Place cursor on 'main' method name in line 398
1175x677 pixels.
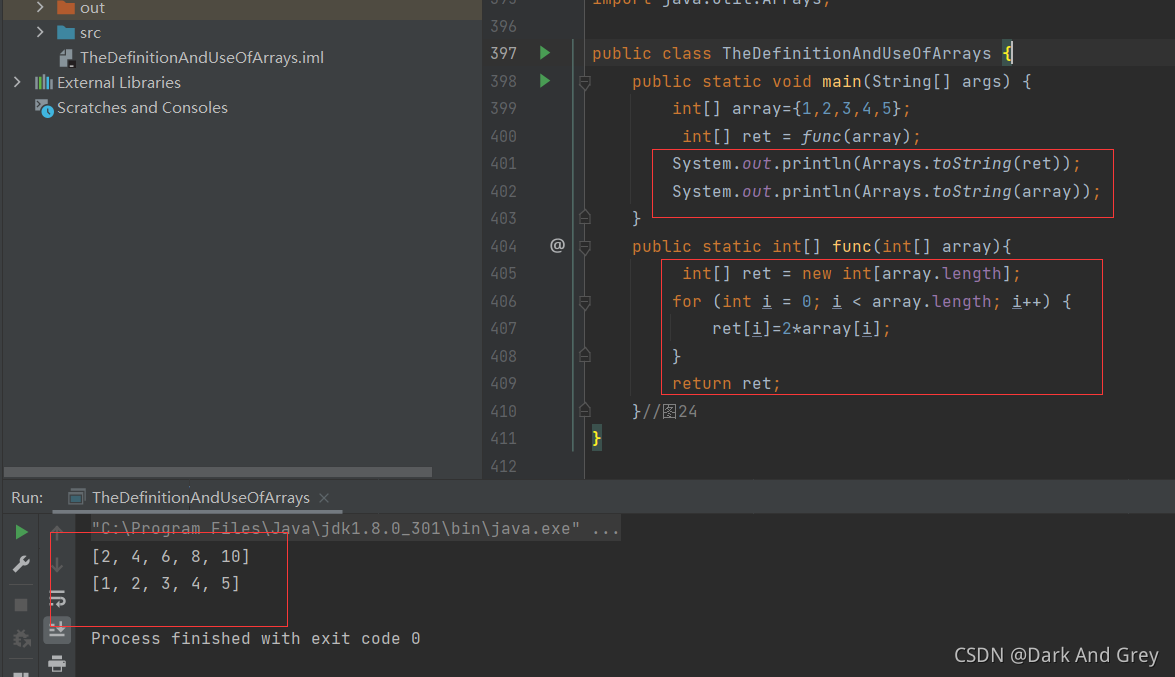coord(842,81)
